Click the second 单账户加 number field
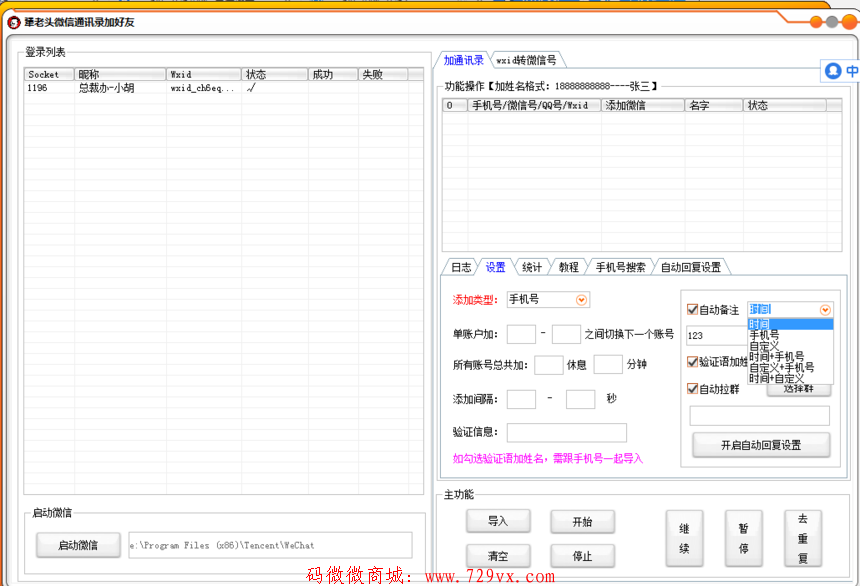 (566, 334)
